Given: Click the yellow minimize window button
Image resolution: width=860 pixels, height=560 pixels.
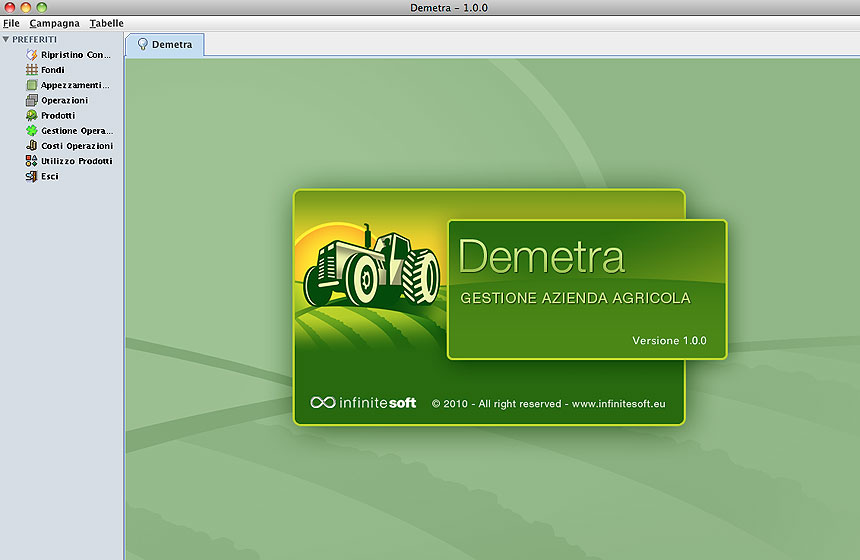Looking at the screenshot, I should [26, 7].
